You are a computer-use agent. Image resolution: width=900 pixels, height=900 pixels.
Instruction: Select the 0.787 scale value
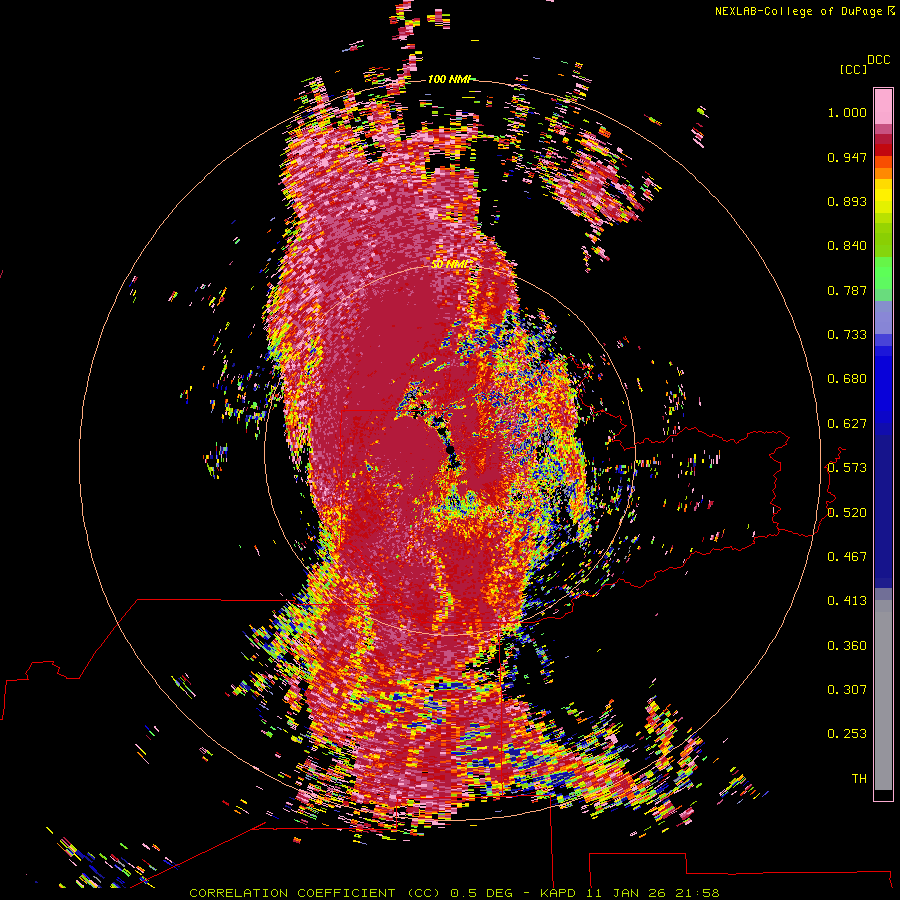847,290
